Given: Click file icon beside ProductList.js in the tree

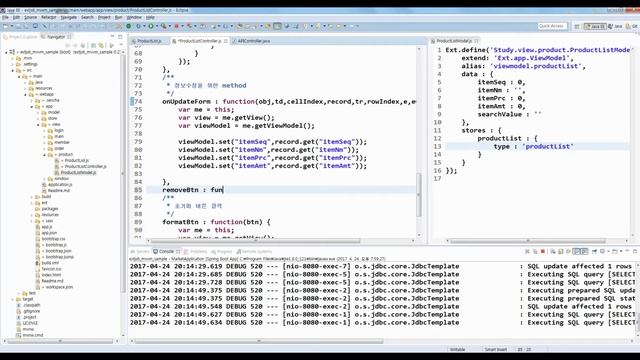Looking at the screenshot, I should click(x=57, y=160).
